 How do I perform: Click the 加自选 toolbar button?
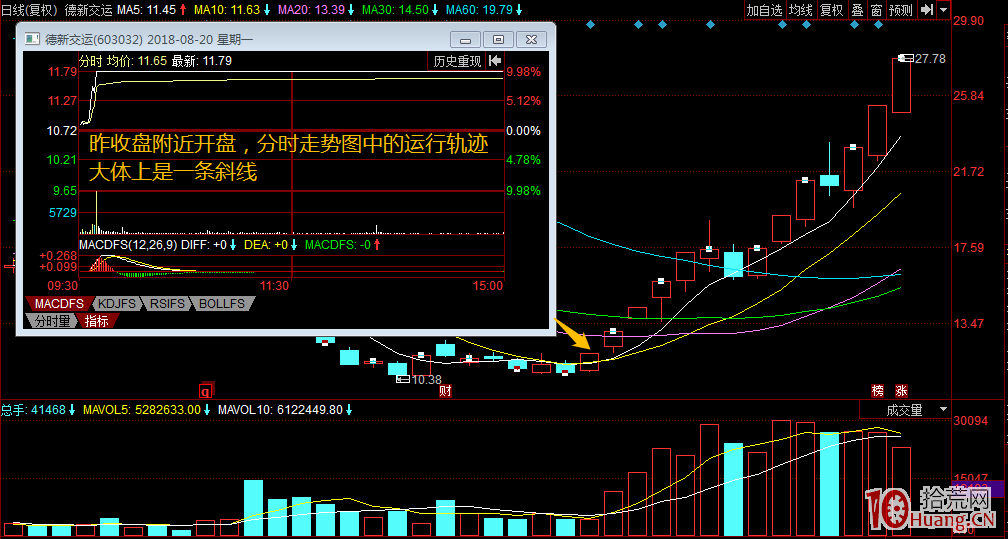click(764, 10)
